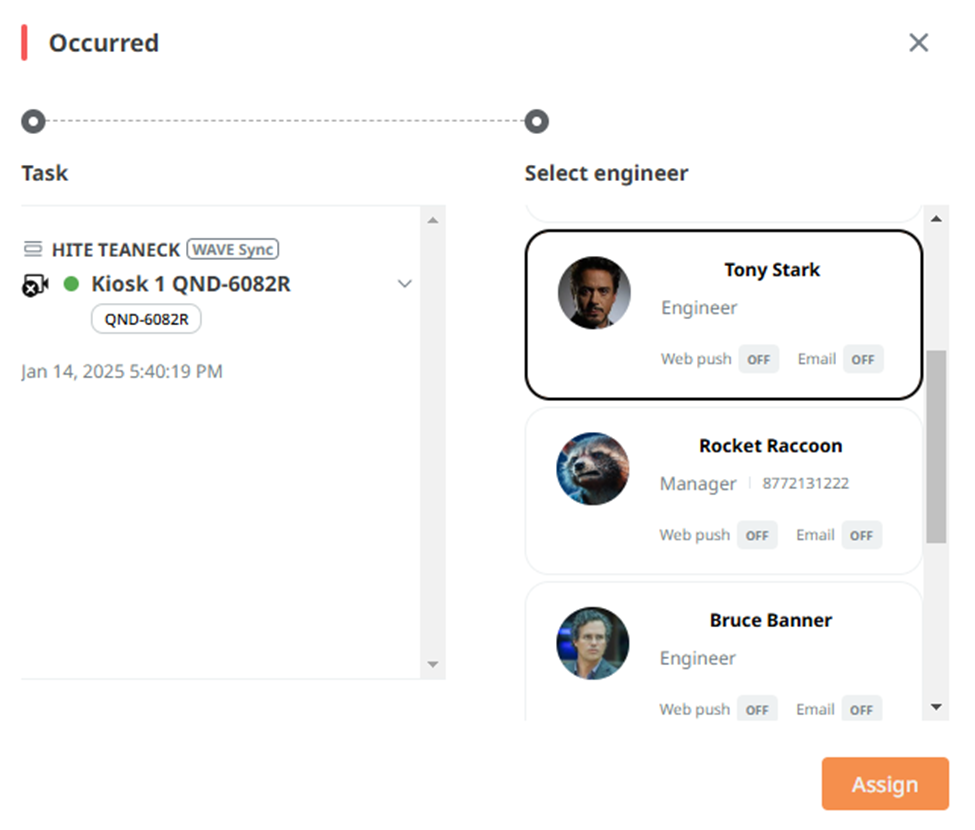
Task: Click the WAVE Sync badge
Action: click(233, 249)
